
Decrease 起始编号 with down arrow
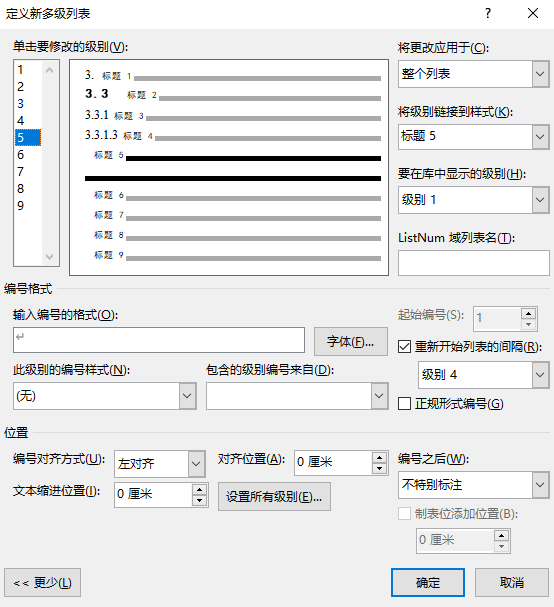point(528,324)
